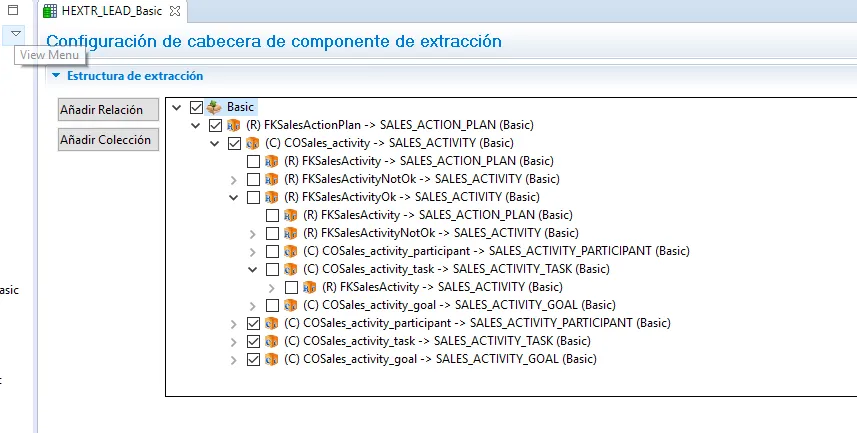Check the FKSalesActivity -> SALES_ACTIVITY checkbox

[x=291, y=287]
